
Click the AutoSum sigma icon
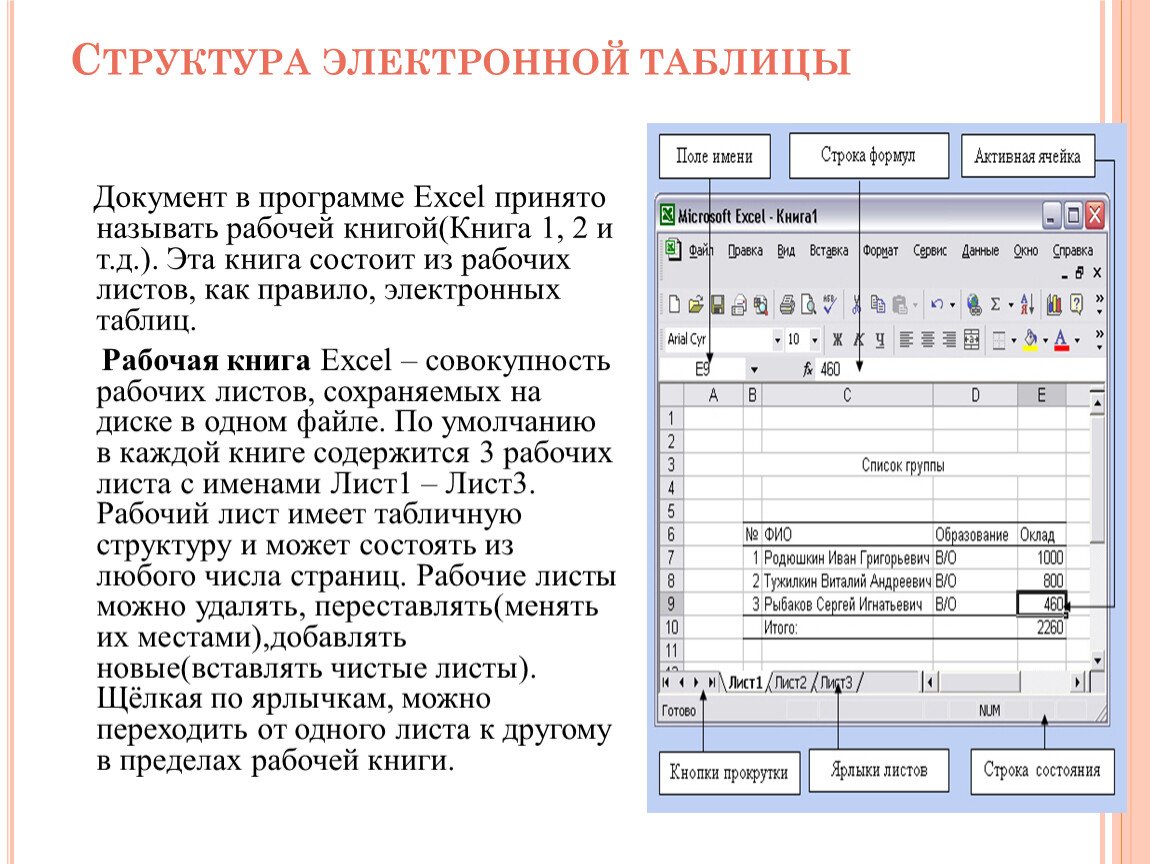click(996, 304)
